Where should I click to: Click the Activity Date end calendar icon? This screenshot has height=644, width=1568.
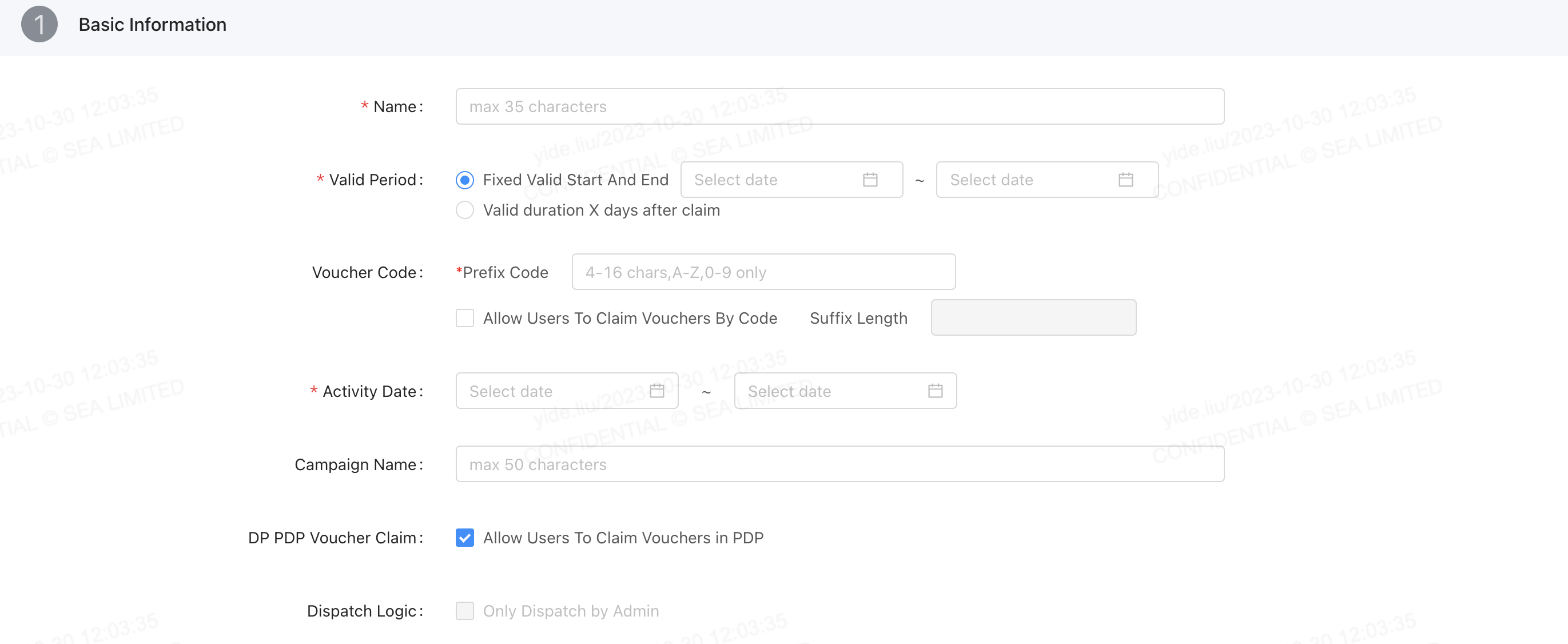pos(935,391)
